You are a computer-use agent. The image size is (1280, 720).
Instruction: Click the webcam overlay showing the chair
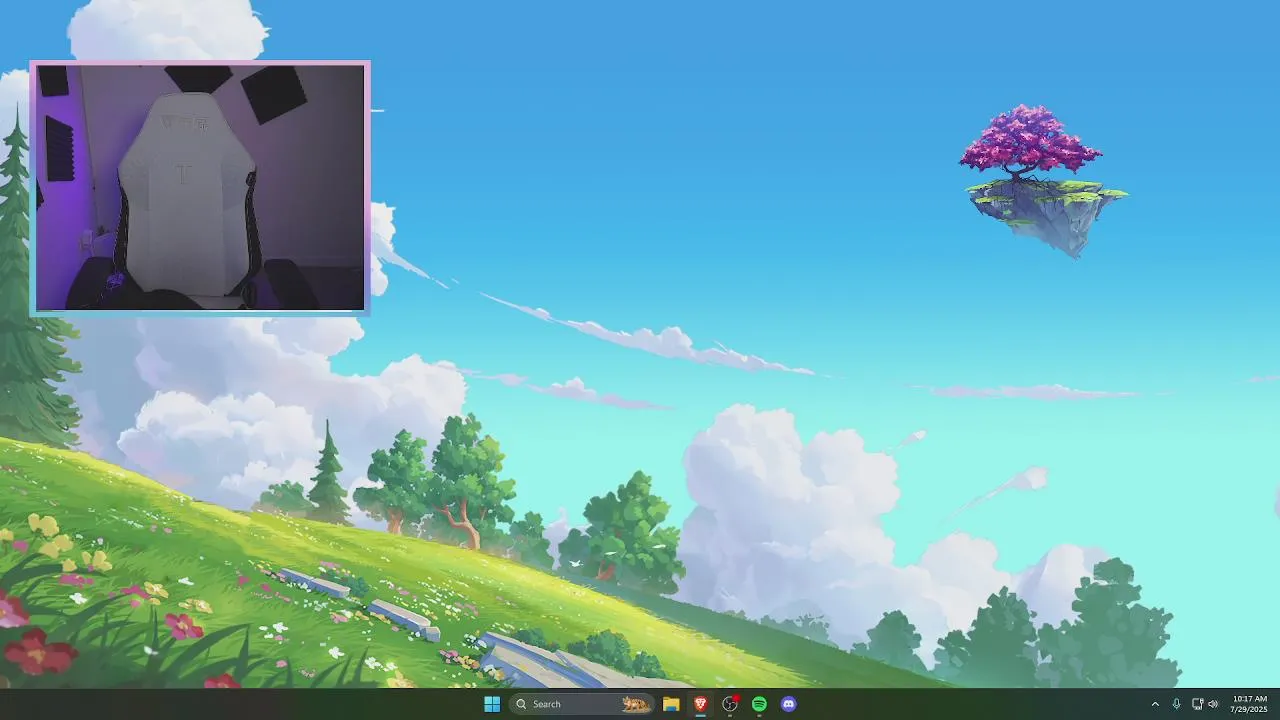200,188
